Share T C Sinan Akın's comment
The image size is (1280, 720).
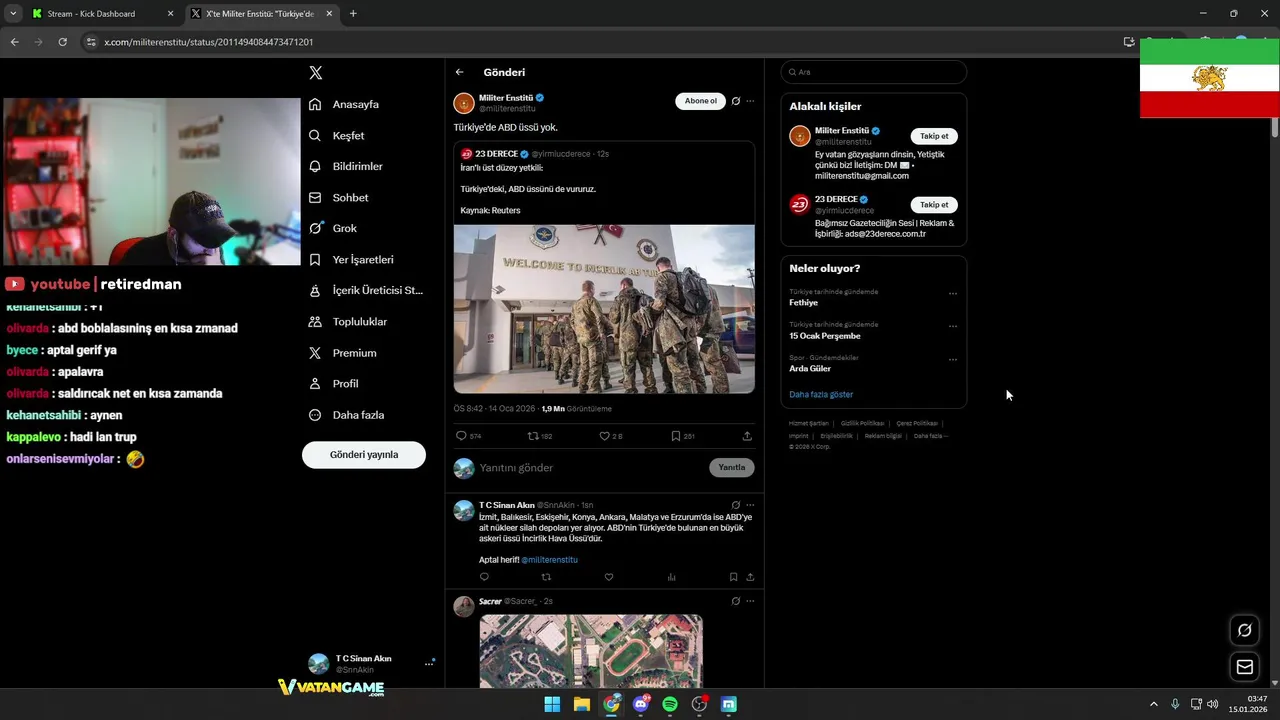(x=750, y=577)
